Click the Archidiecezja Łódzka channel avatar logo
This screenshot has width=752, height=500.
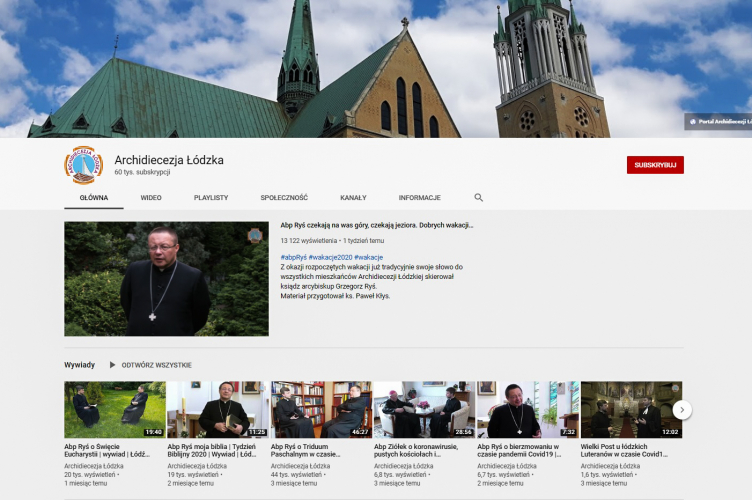[x=84, y=165]
